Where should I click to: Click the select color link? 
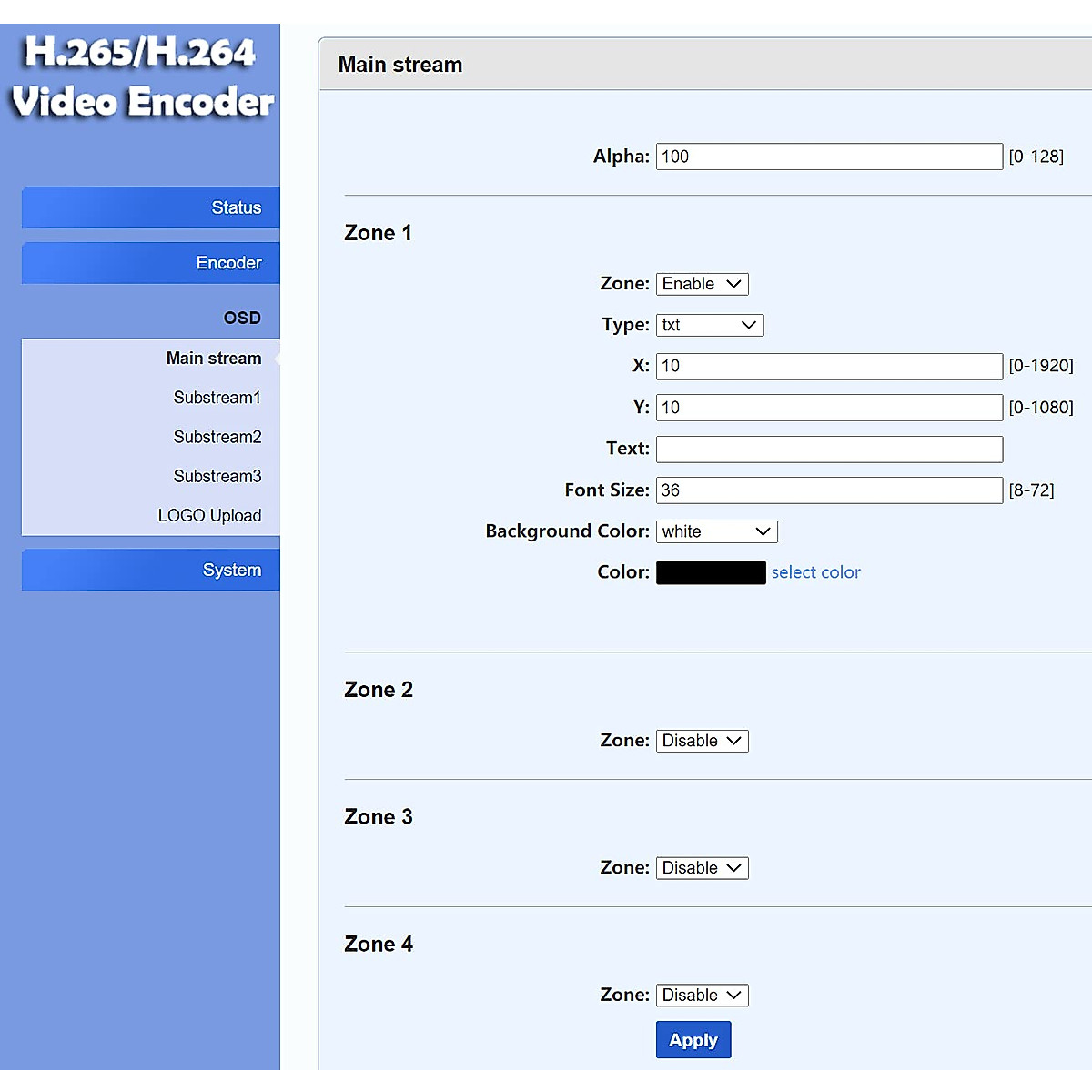(x=815, y=572)
